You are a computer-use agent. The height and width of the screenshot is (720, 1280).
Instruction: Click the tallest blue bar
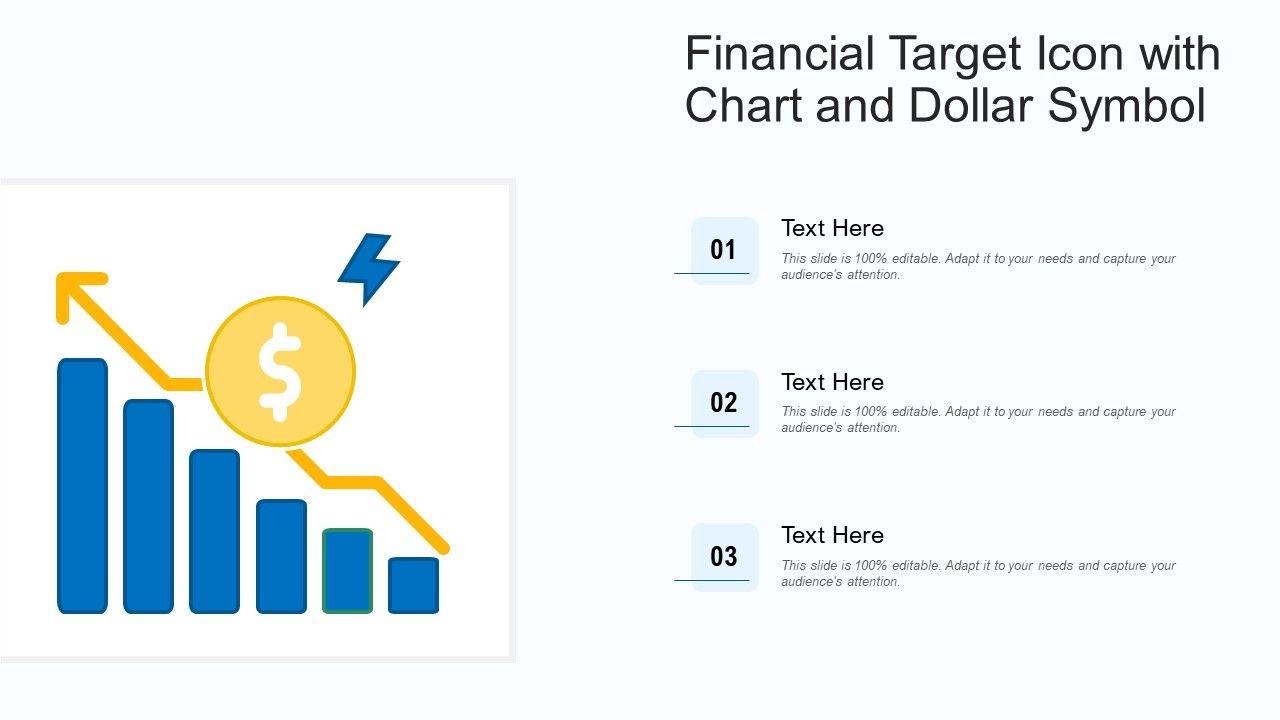[83, 485]
